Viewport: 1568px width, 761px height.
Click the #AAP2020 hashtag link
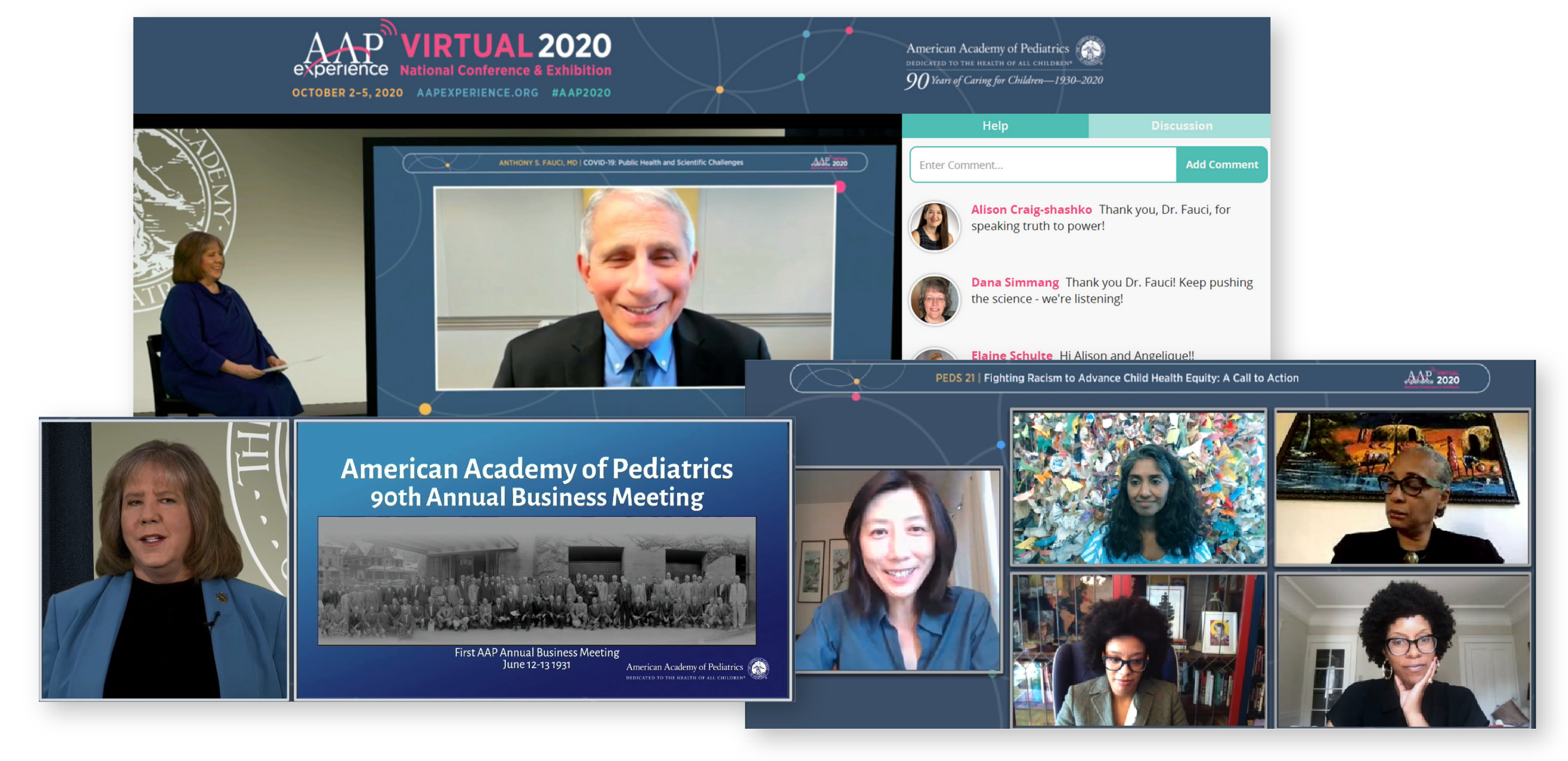[581, 92]
